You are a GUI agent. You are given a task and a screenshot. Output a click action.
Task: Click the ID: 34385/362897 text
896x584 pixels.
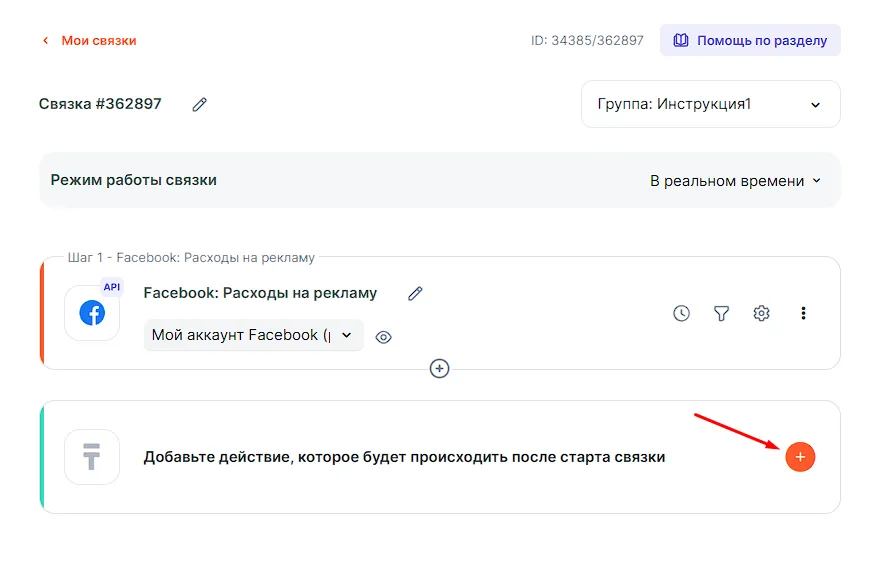[x=587, y=41]
